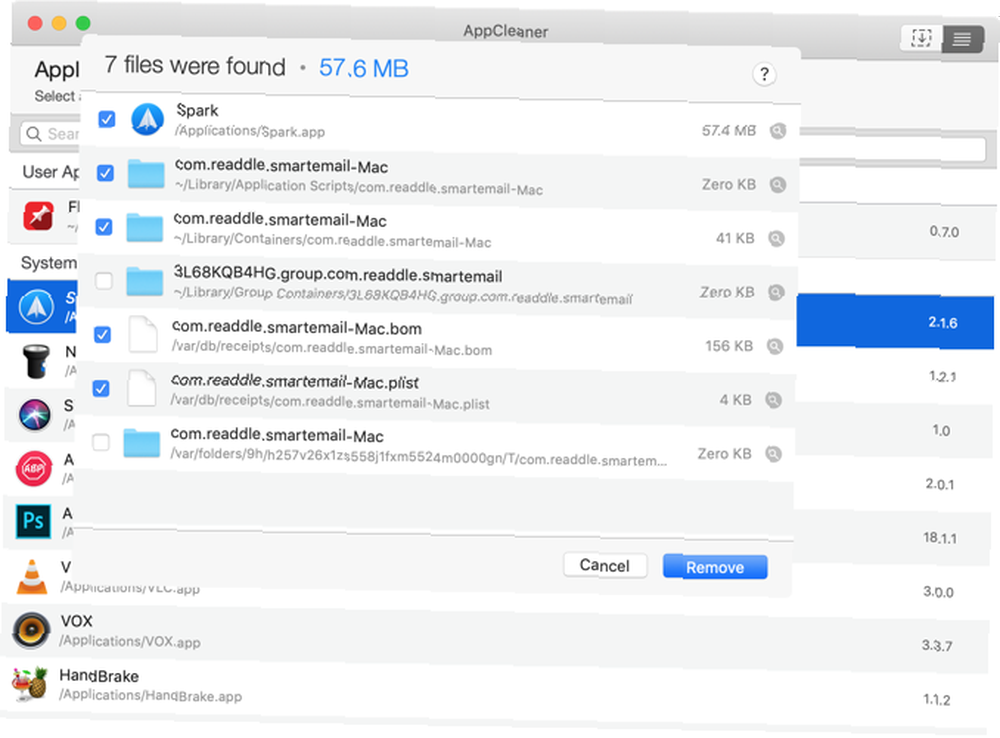Click folder icon for /var/folders entry
Image resolution: width=1000 pixels, height=738 pixels.
coord(142,443)
